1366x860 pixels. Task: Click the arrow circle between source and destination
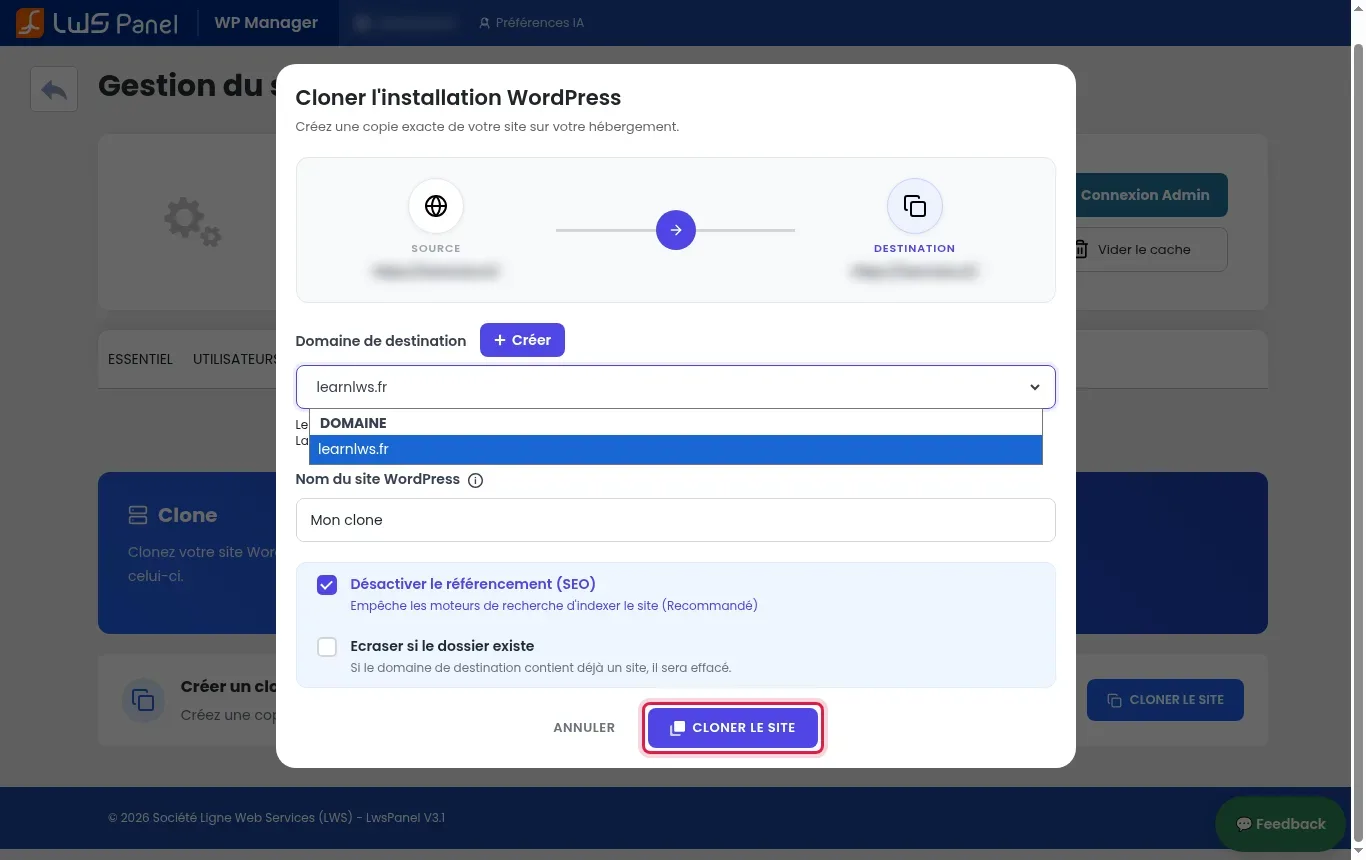point(676,230)
